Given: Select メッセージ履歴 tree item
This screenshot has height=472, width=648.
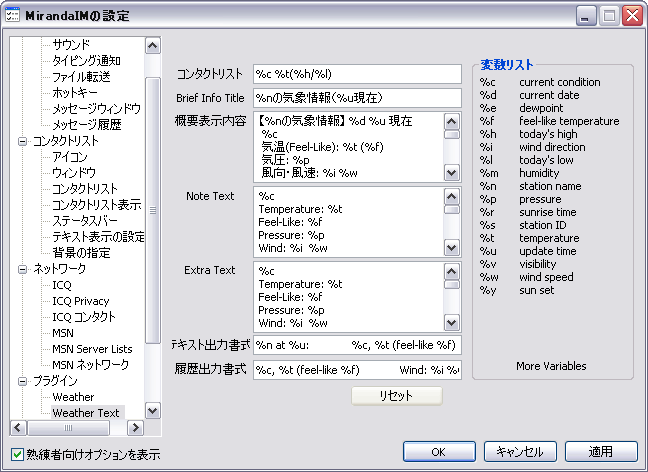Looking at the screenshot, I should click(87, 125).
